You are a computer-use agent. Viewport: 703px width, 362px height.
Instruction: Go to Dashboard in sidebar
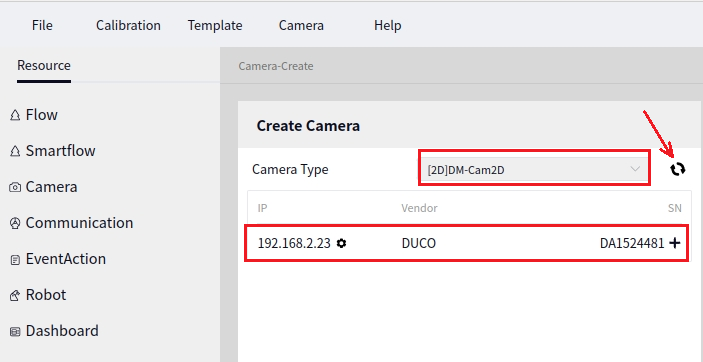tap(62, 331)
